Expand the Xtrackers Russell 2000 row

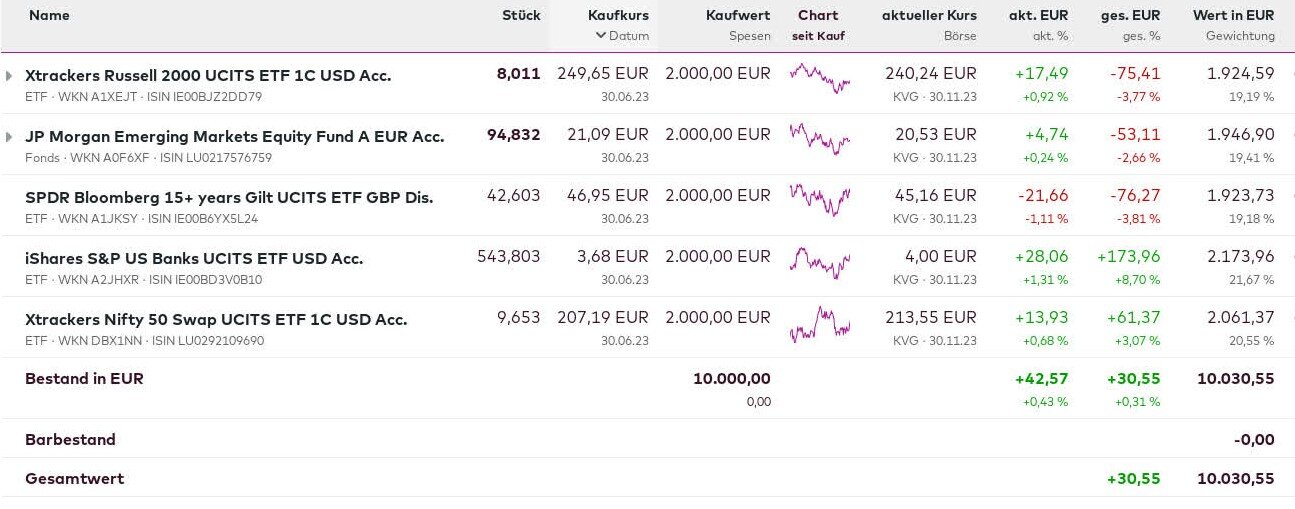(10, 76)
